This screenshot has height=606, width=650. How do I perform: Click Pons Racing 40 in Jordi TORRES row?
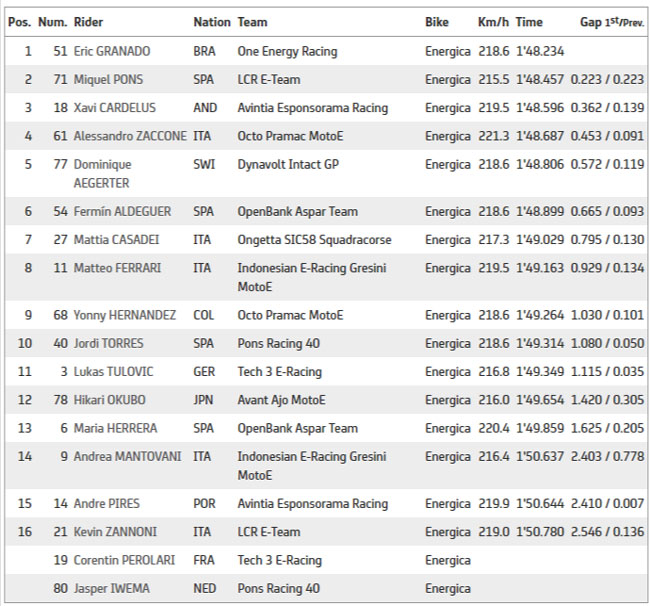click(x=279, y=343)
